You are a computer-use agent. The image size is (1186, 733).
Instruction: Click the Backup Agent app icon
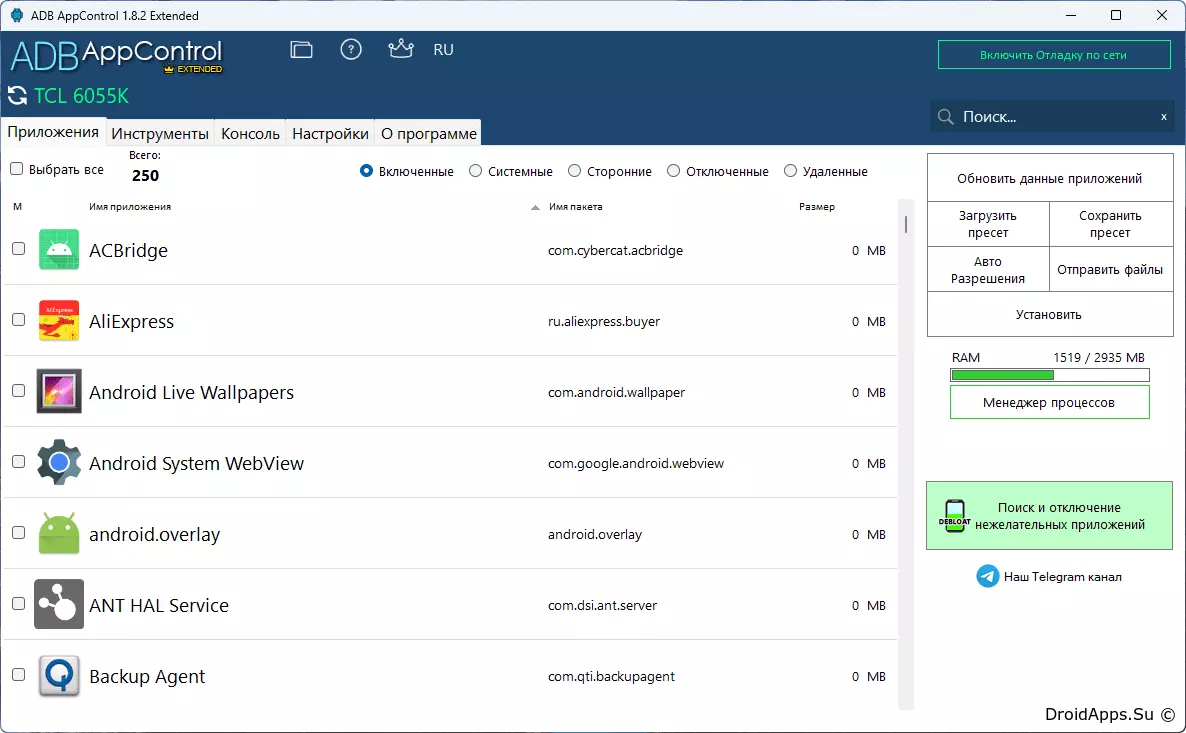pos(59,676)
